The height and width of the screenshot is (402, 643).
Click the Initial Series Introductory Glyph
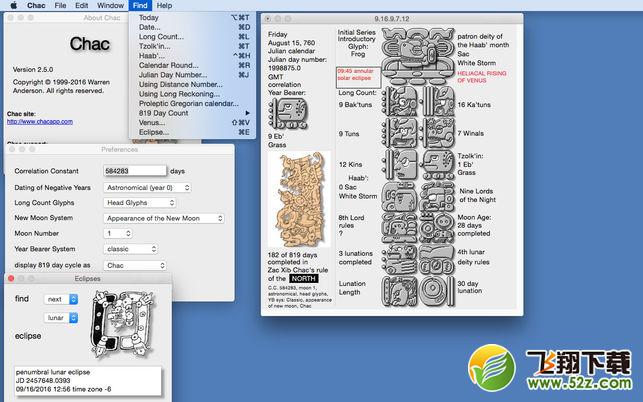(417, 56)
